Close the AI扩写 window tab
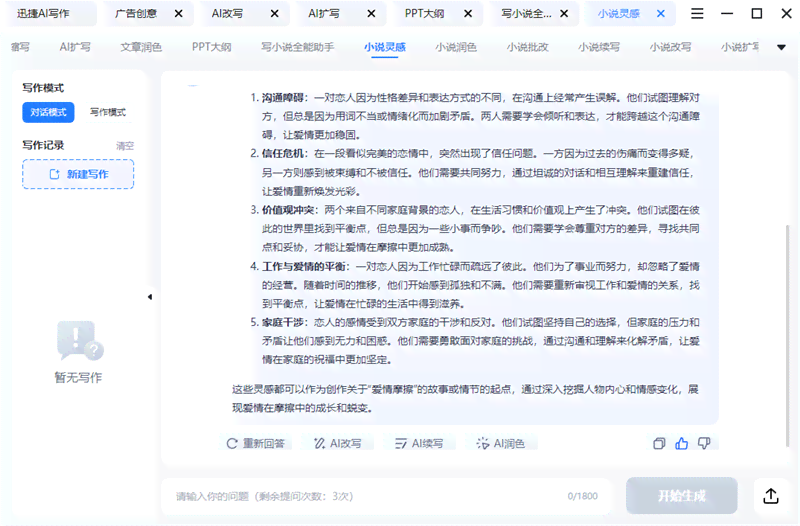The width and height of the screenshot is (800, 526). point(371,14)
